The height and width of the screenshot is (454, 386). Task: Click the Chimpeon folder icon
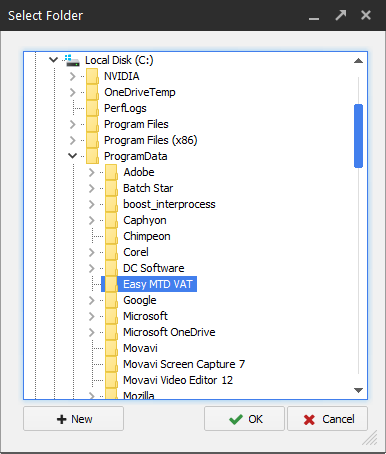click(111, 236)
